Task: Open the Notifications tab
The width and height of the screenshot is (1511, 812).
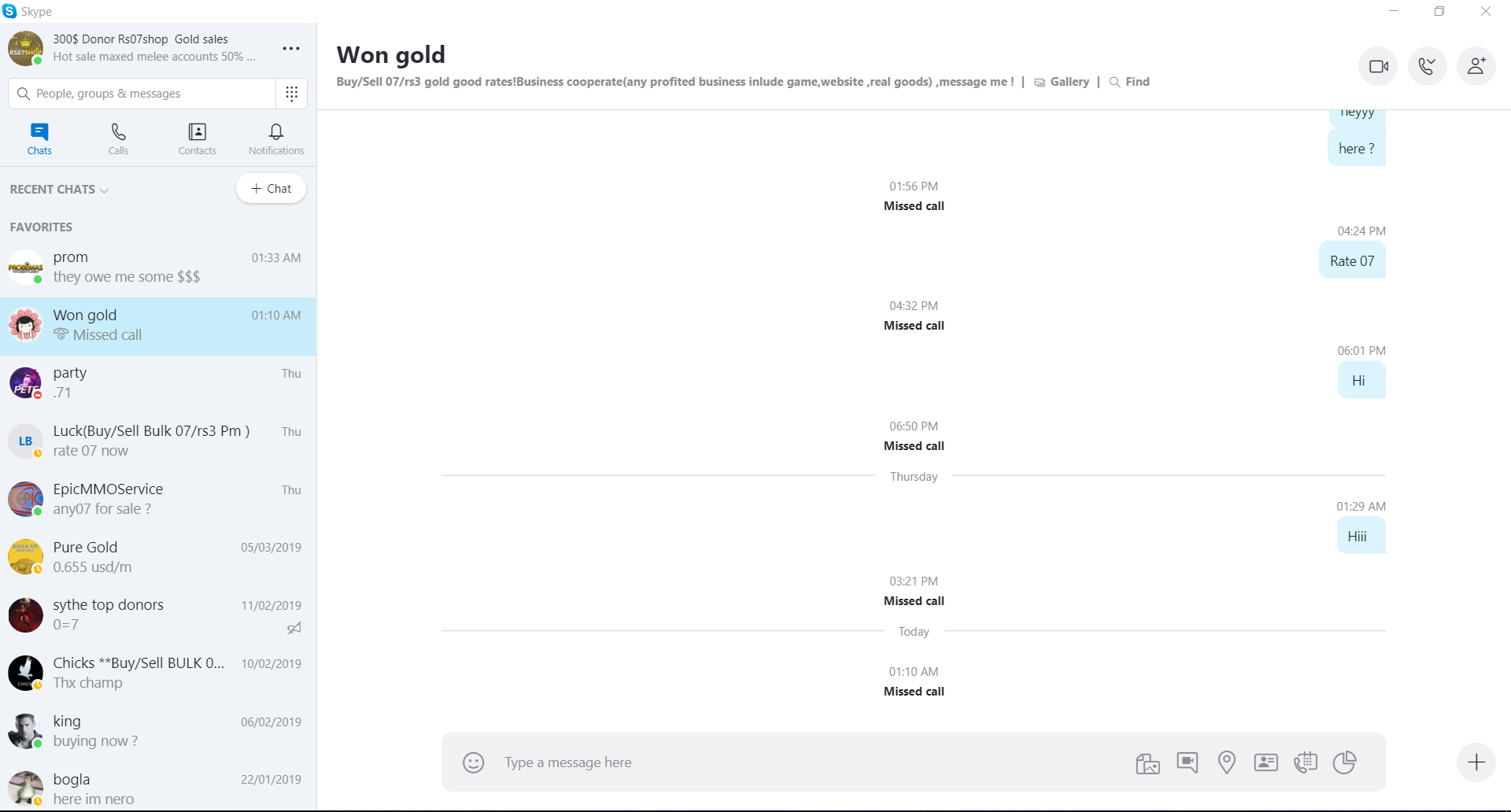Action: point(276,138)
